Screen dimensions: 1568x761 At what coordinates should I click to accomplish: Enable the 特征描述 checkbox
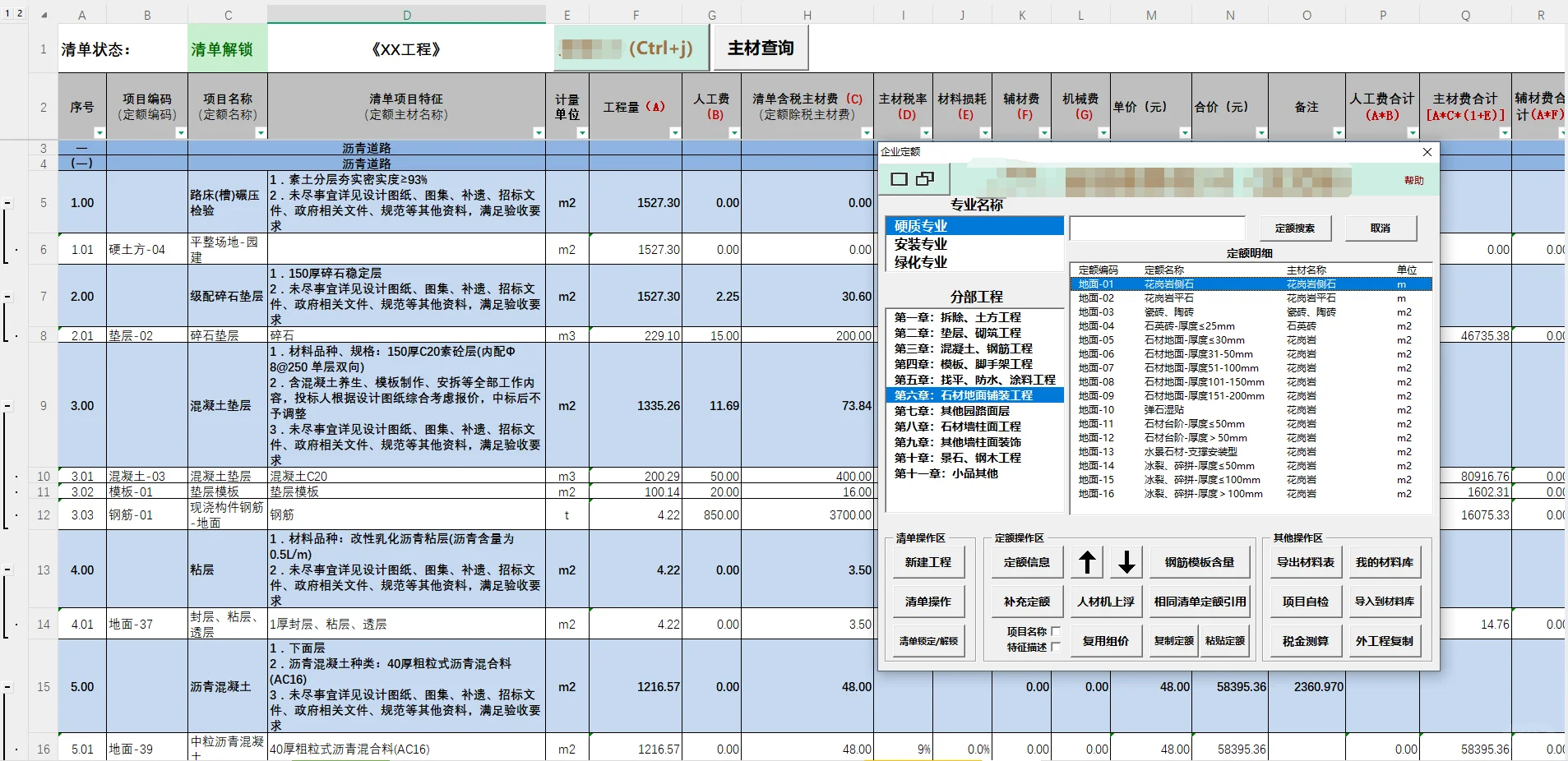click(1056, 648)
